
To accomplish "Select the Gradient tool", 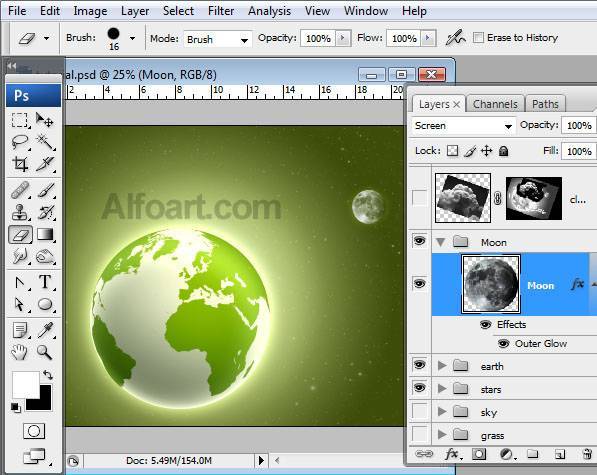I will tap(45, 234).
